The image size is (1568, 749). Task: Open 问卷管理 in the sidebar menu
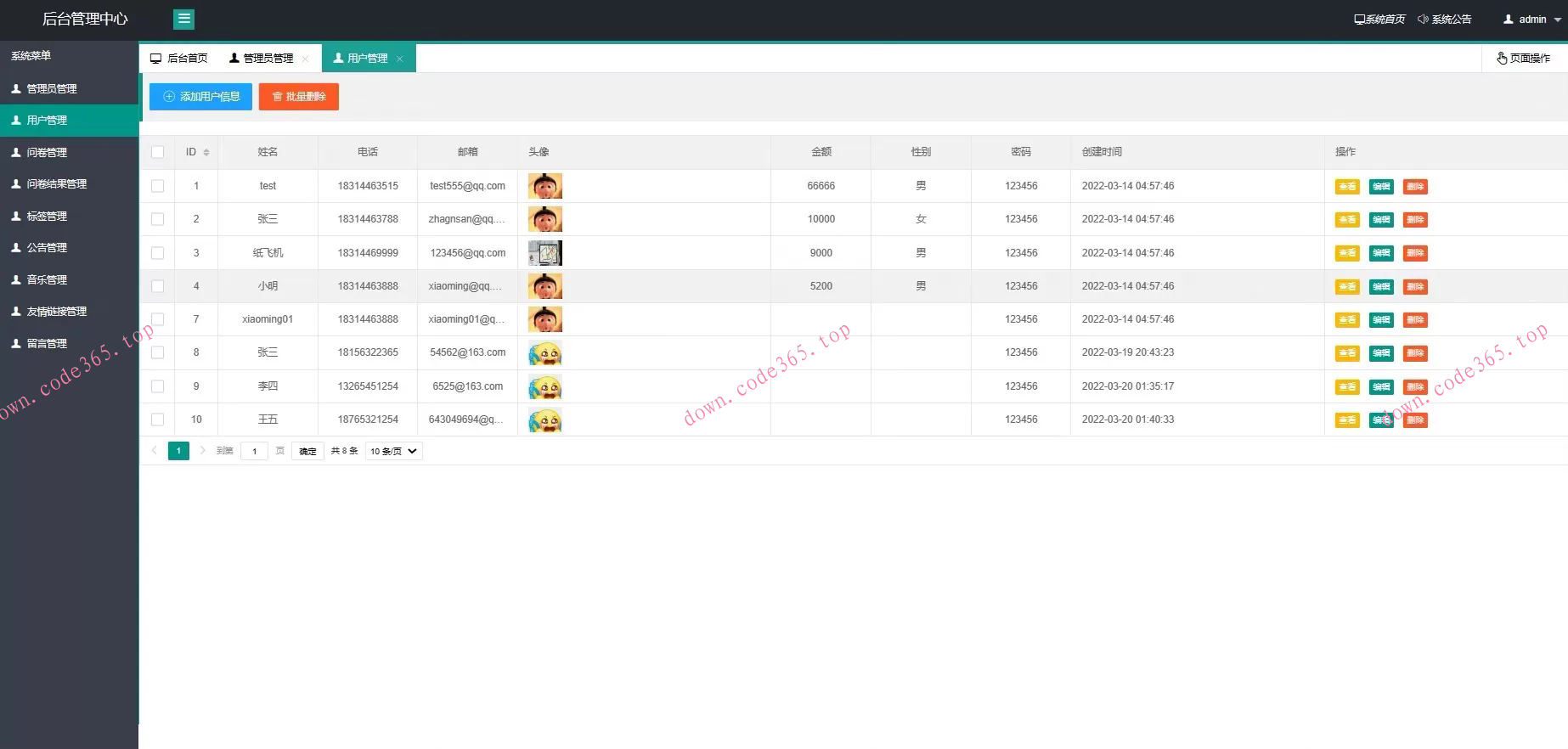pos(69,153)
